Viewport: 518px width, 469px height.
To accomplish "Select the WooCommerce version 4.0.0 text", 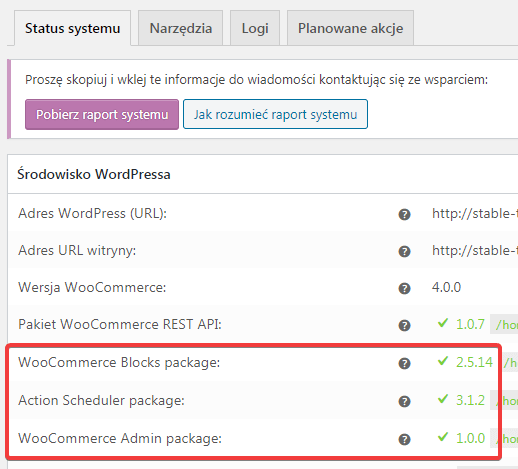I will pyautogui.click(x=446, y=287).
